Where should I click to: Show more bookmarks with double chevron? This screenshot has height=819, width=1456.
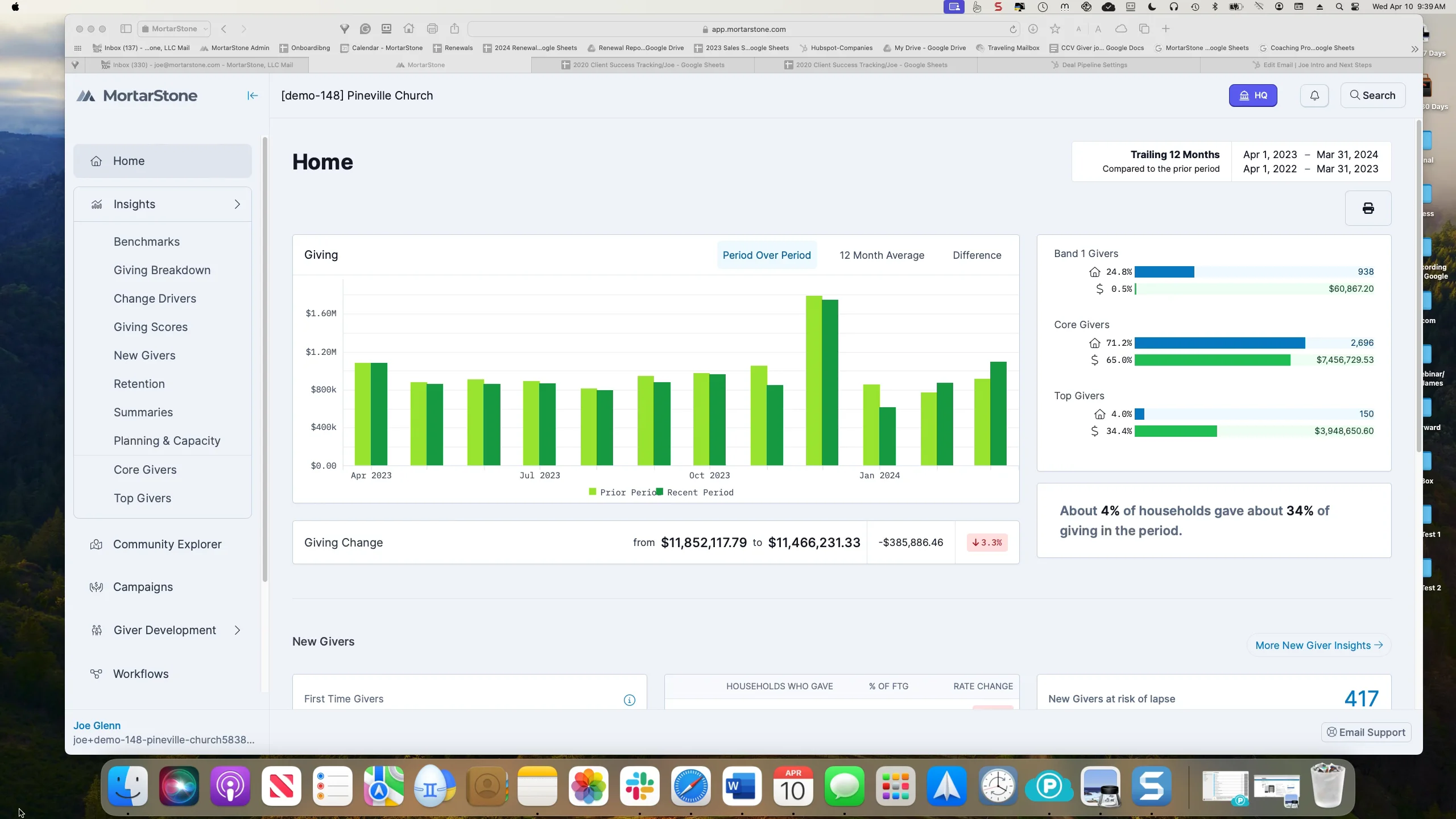1414,49
